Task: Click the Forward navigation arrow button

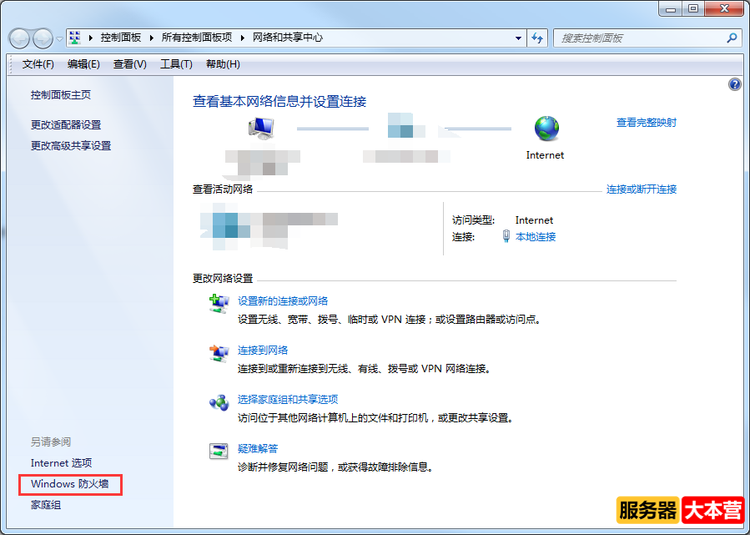Action: 43,38
